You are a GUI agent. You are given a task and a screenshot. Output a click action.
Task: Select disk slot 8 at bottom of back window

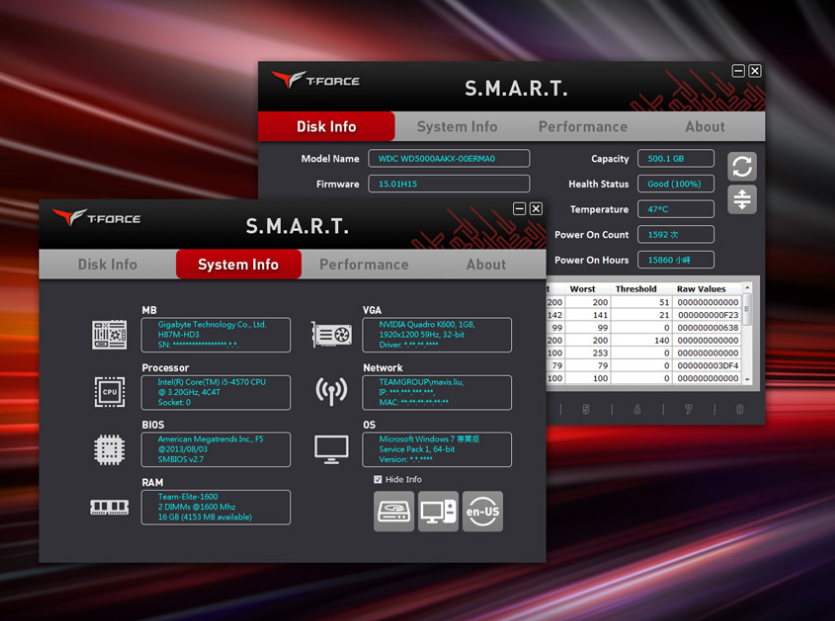(x=739, y=410)
